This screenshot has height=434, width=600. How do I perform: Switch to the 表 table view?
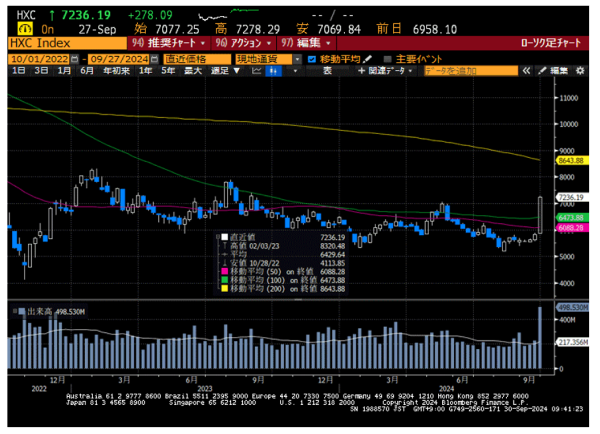(326, 72)
